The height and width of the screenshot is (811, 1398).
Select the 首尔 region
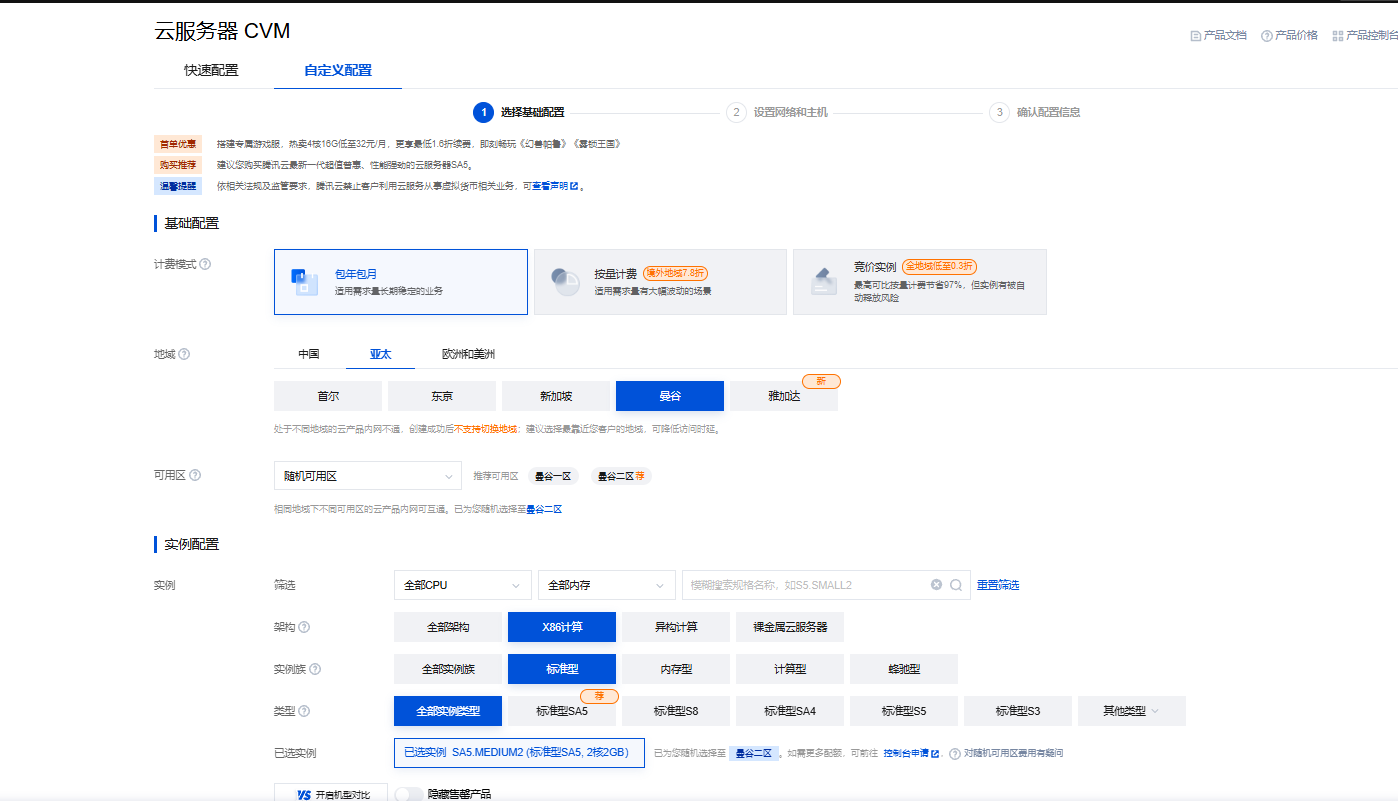(328, 396)
